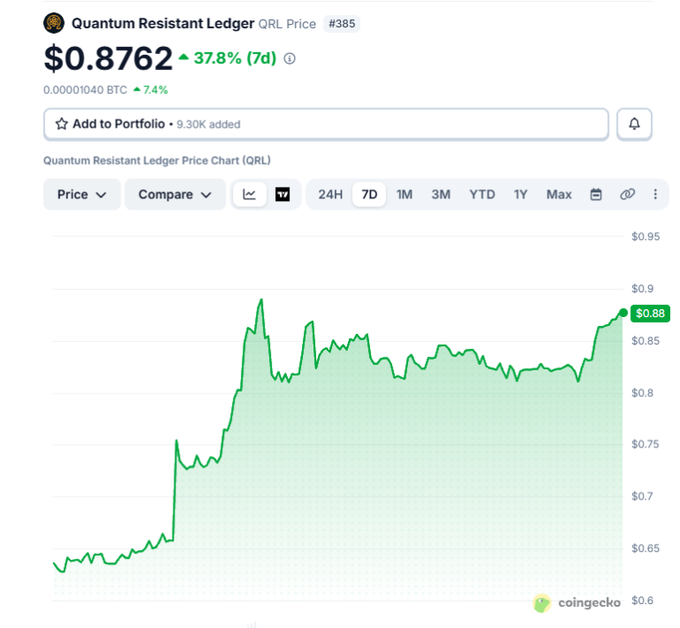Click the $0.8762 price value
This screenshot has width=680, height=628.
(x=108, y=58)
